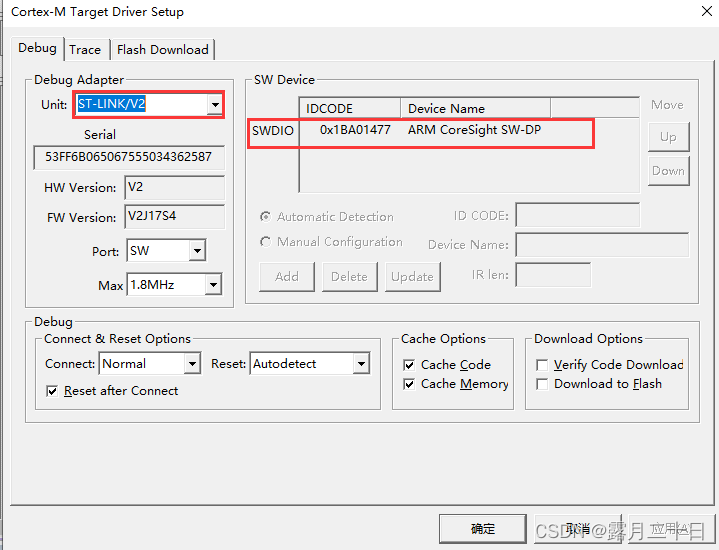Expand the Port SW dropdown

coord(197,250)
